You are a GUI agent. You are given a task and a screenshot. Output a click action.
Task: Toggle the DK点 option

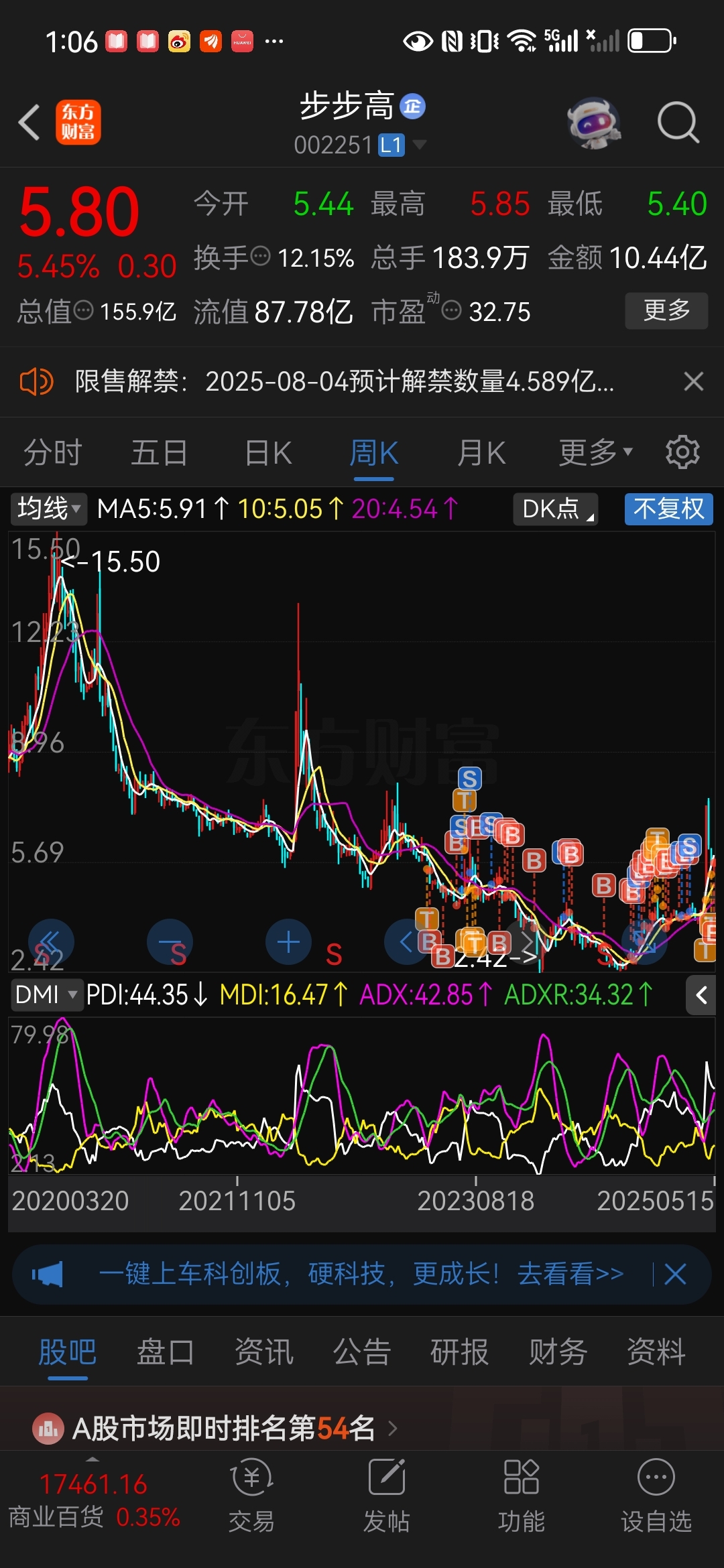(x=556, y=509)
